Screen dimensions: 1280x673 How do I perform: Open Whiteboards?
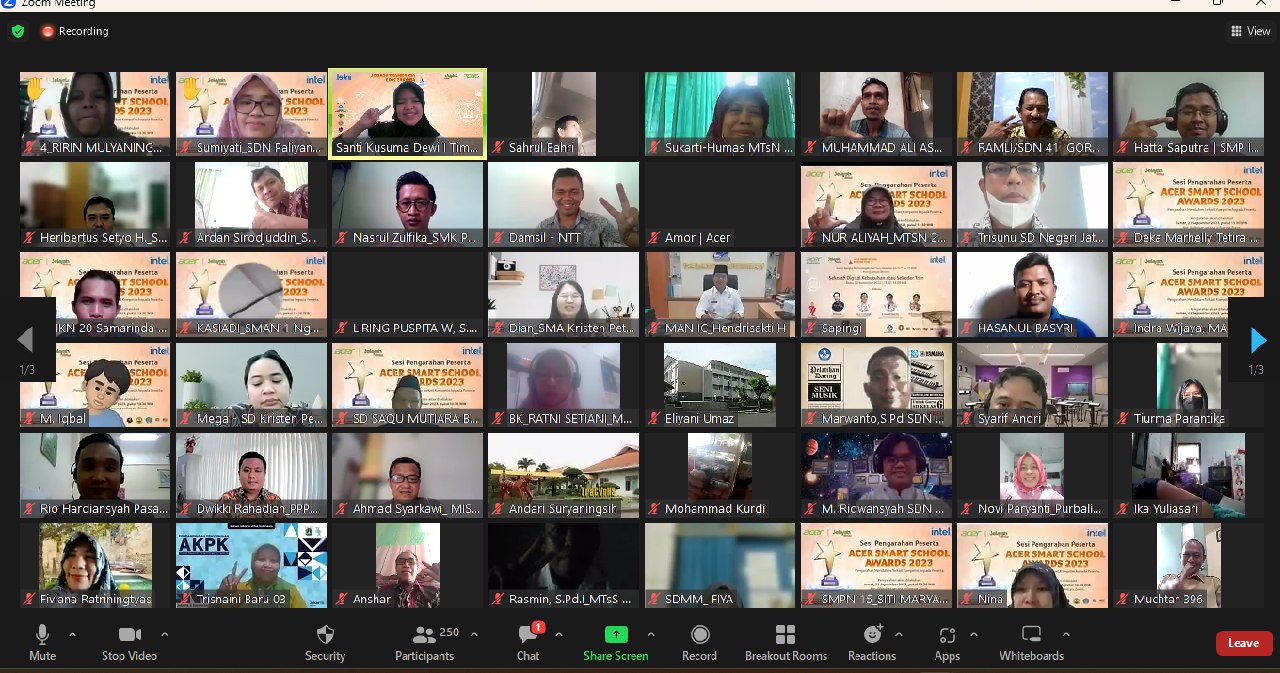tap(1031, 643)
